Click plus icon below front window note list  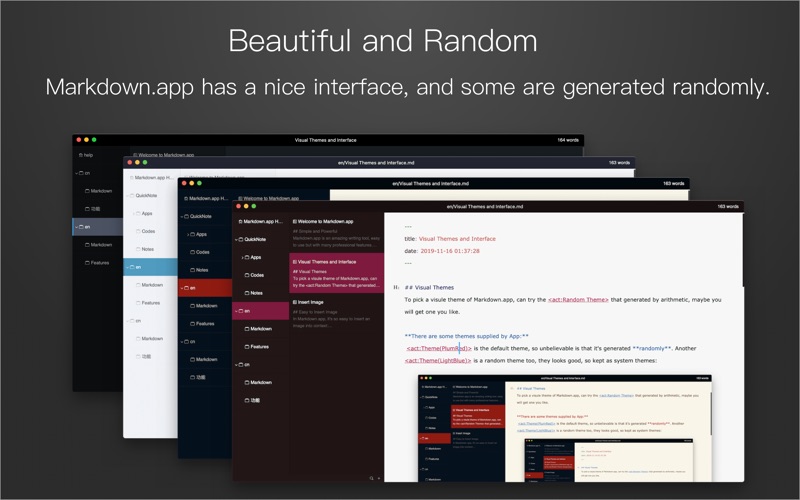point(379,478)
